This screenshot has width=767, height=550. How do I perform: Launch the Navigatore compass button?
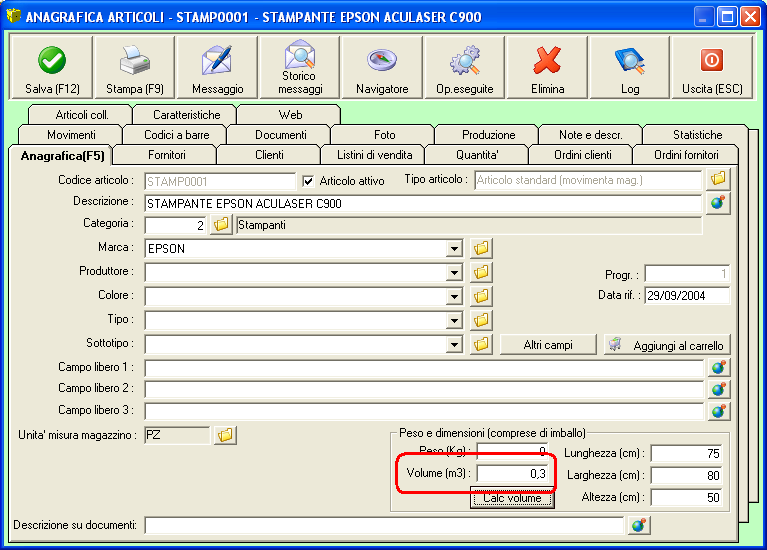pos(382,68)
